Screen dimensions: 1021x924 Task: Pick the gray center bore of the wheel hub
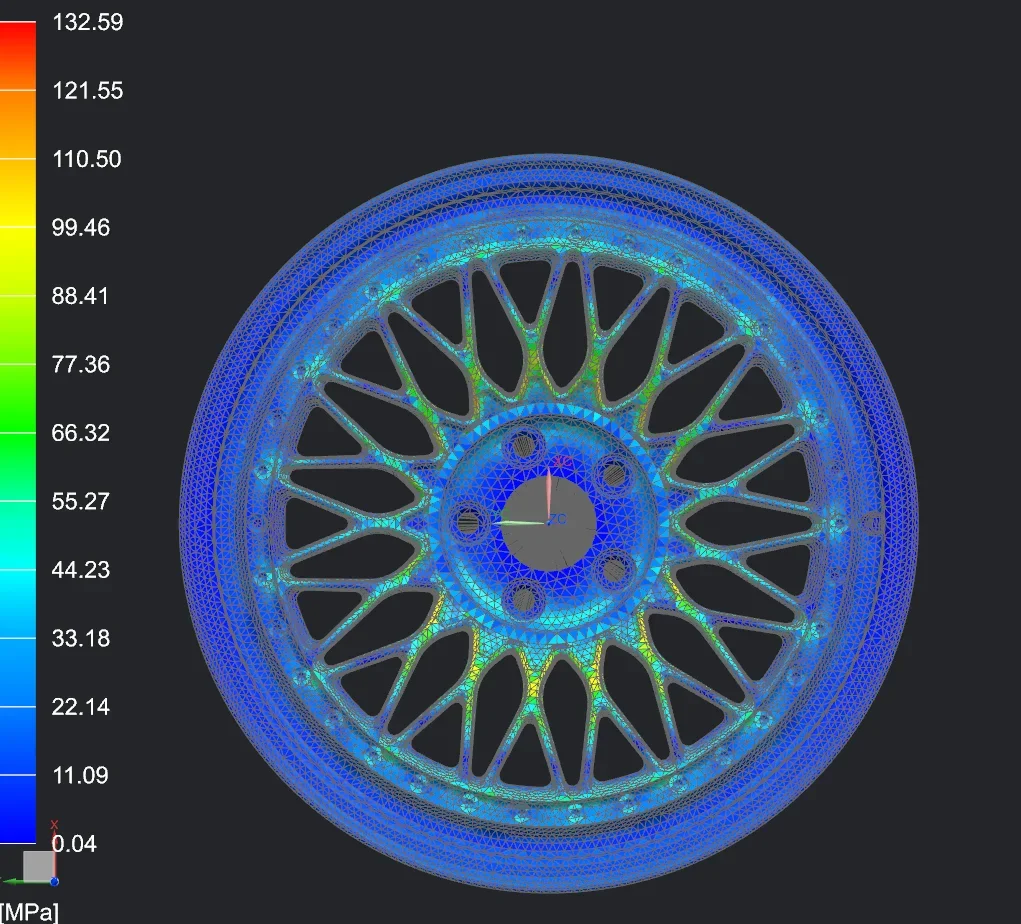548,524
